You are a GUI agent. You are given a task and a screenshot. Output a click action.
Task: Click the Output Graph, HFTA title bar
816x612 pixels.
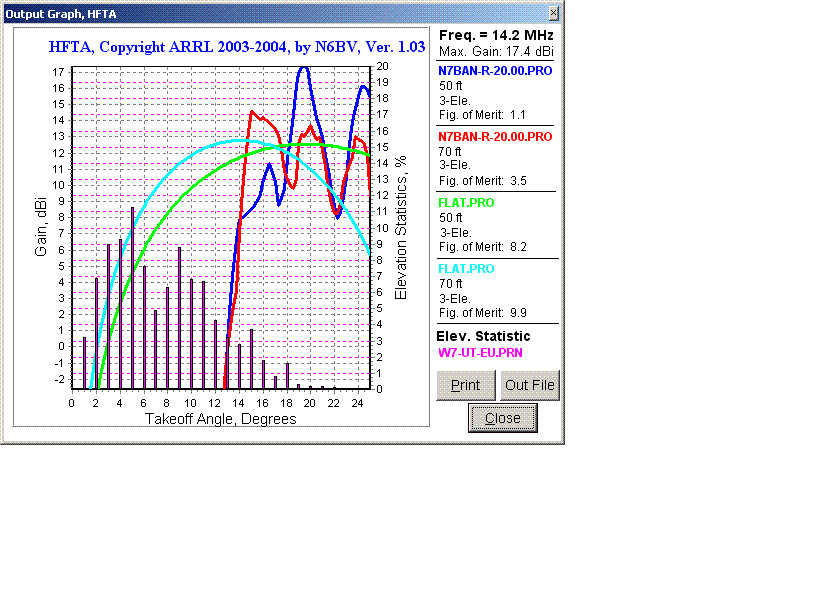click(60, 13)
